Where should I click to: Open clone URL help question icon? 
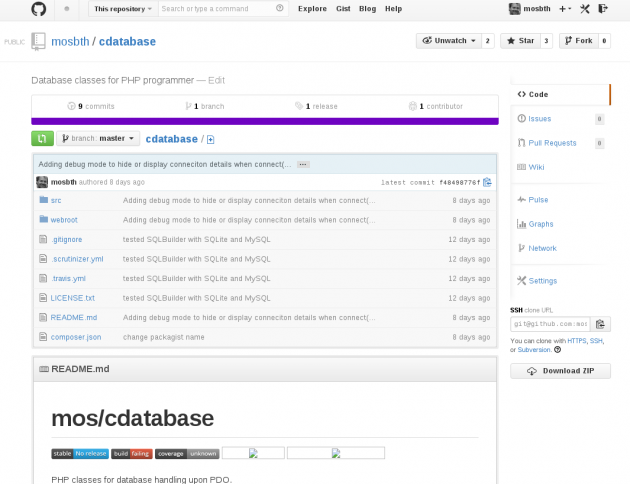[x=557, y=349]
